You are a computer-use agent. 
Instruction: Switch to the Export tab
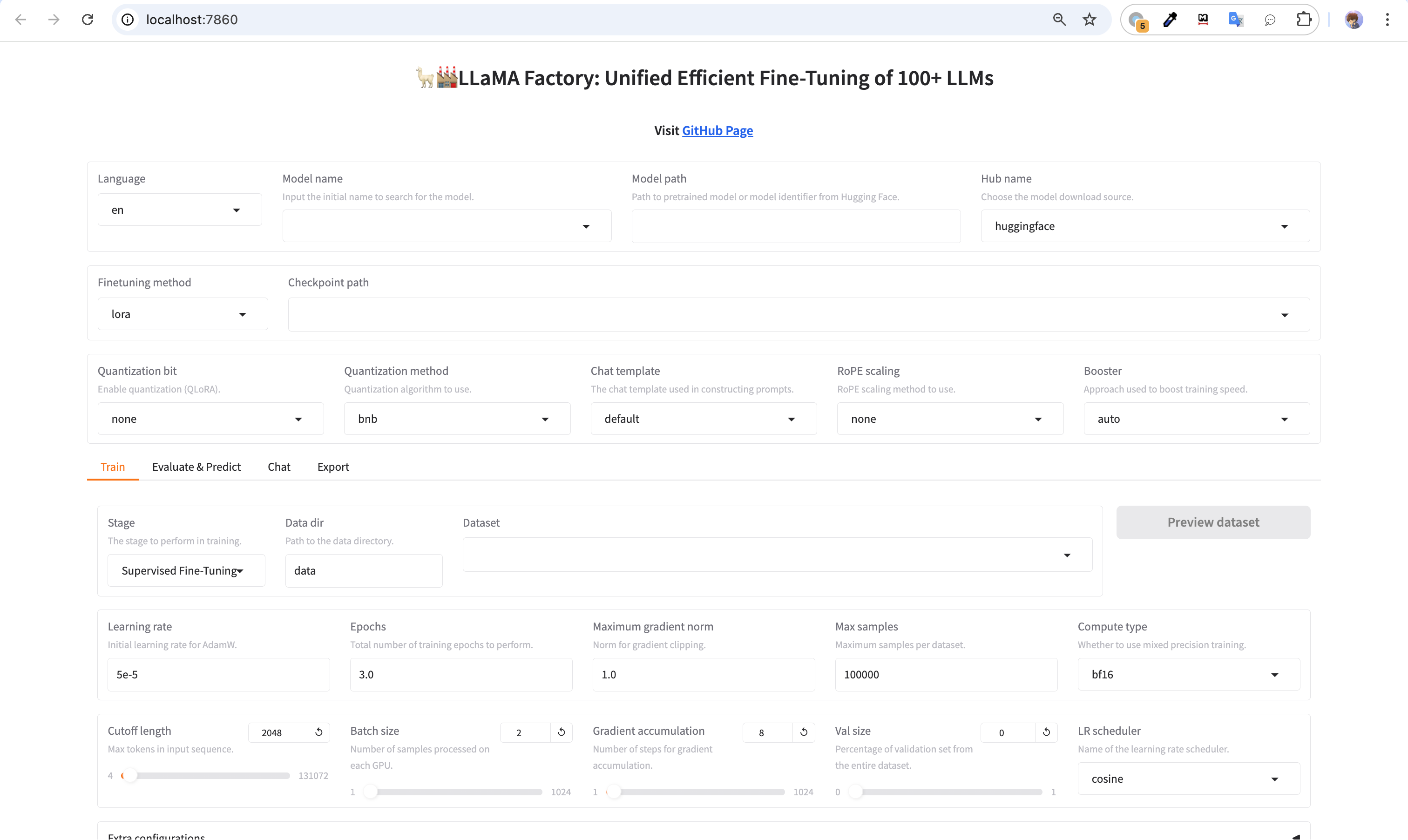pyautogui.click(x=333, y=467)
